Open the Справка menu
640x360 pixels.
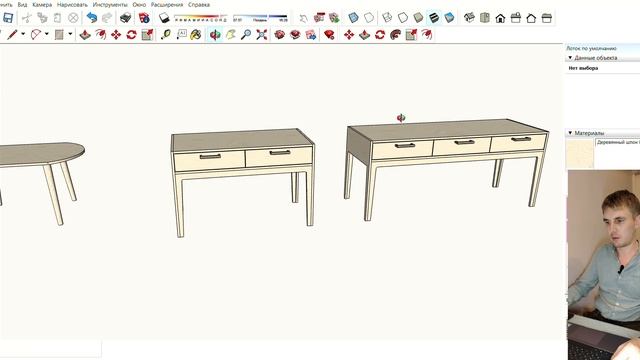(x=199, y=4)
